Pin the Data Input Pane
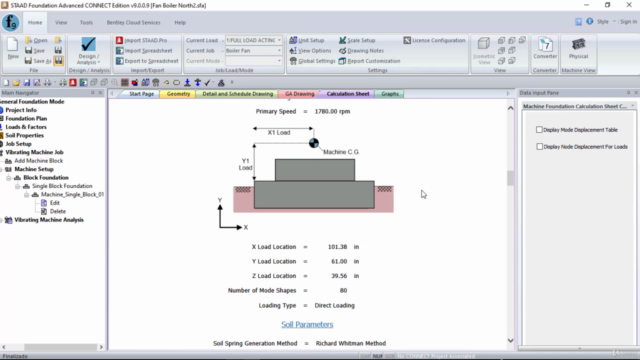 (628, 93)
